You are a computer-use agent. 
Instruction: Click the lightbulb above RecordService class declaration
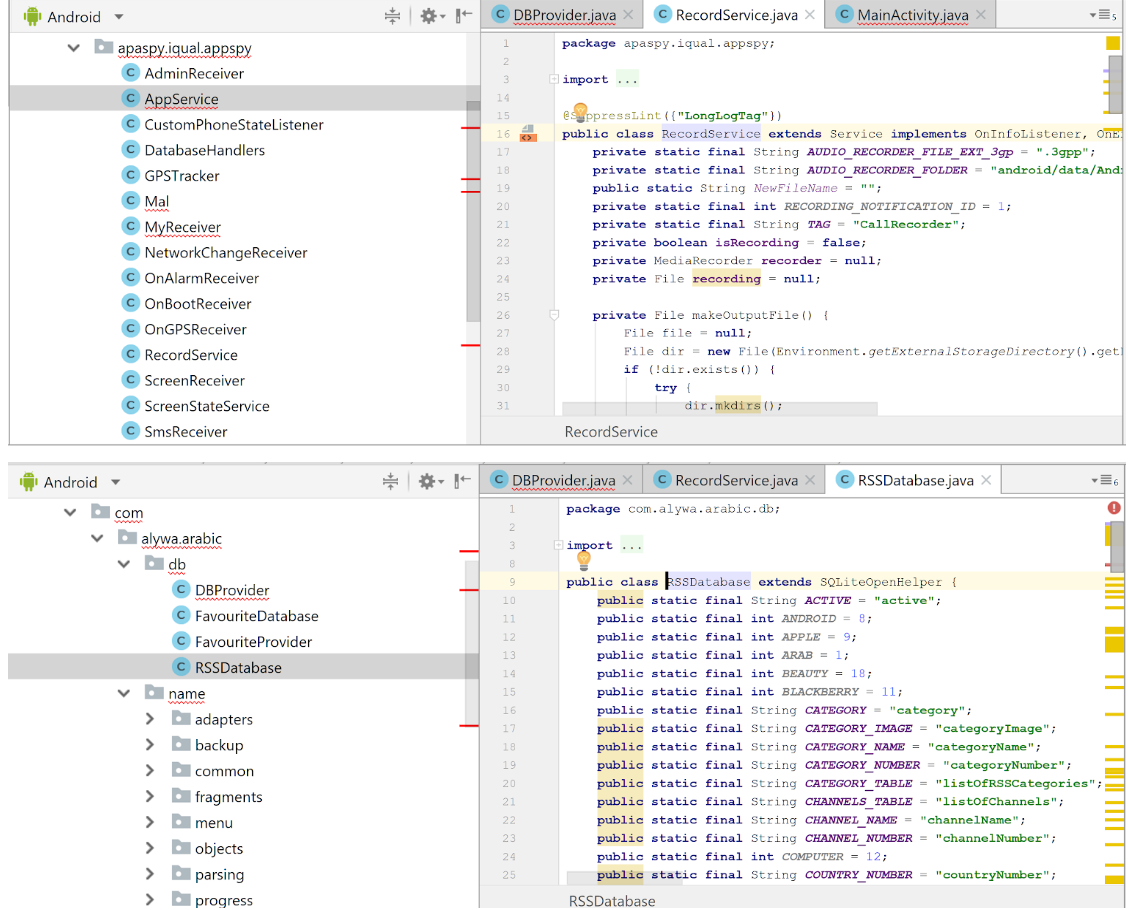point(581,112)
